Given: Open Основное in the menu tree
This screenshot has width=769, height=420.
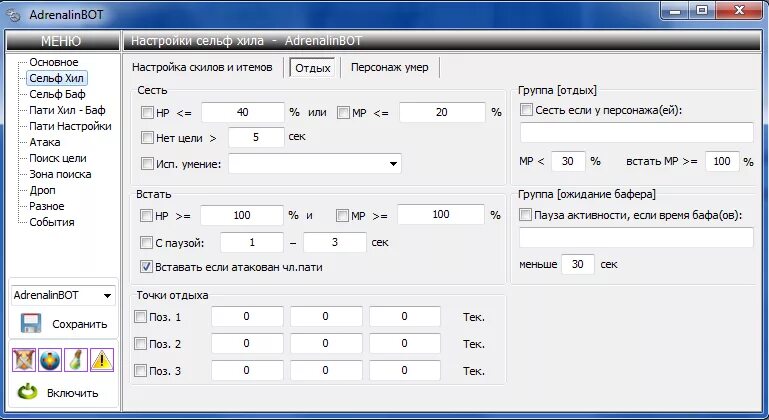Looking at the screenshot, I should click(53, 62).
